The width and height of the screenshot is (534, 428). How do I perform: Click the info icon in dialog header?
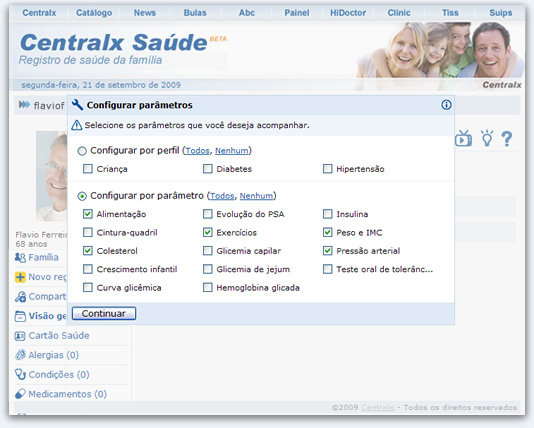click(x=446, y=105)
